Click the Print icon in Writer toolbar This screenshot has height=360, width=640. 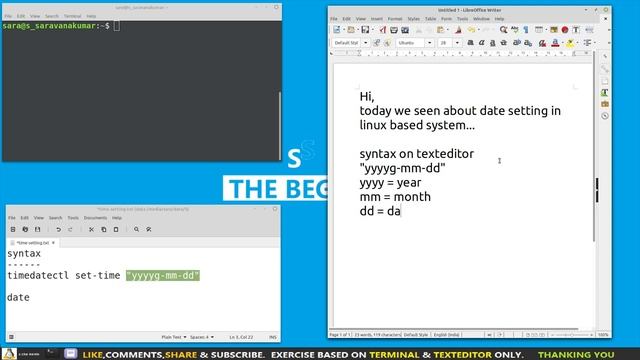coord(394,30)
